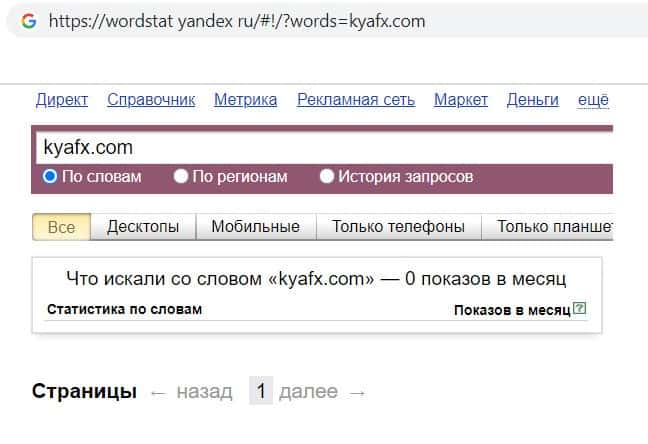The image size is (648, 444).
Task: Select page number 1
Action: tap(261, 391)
